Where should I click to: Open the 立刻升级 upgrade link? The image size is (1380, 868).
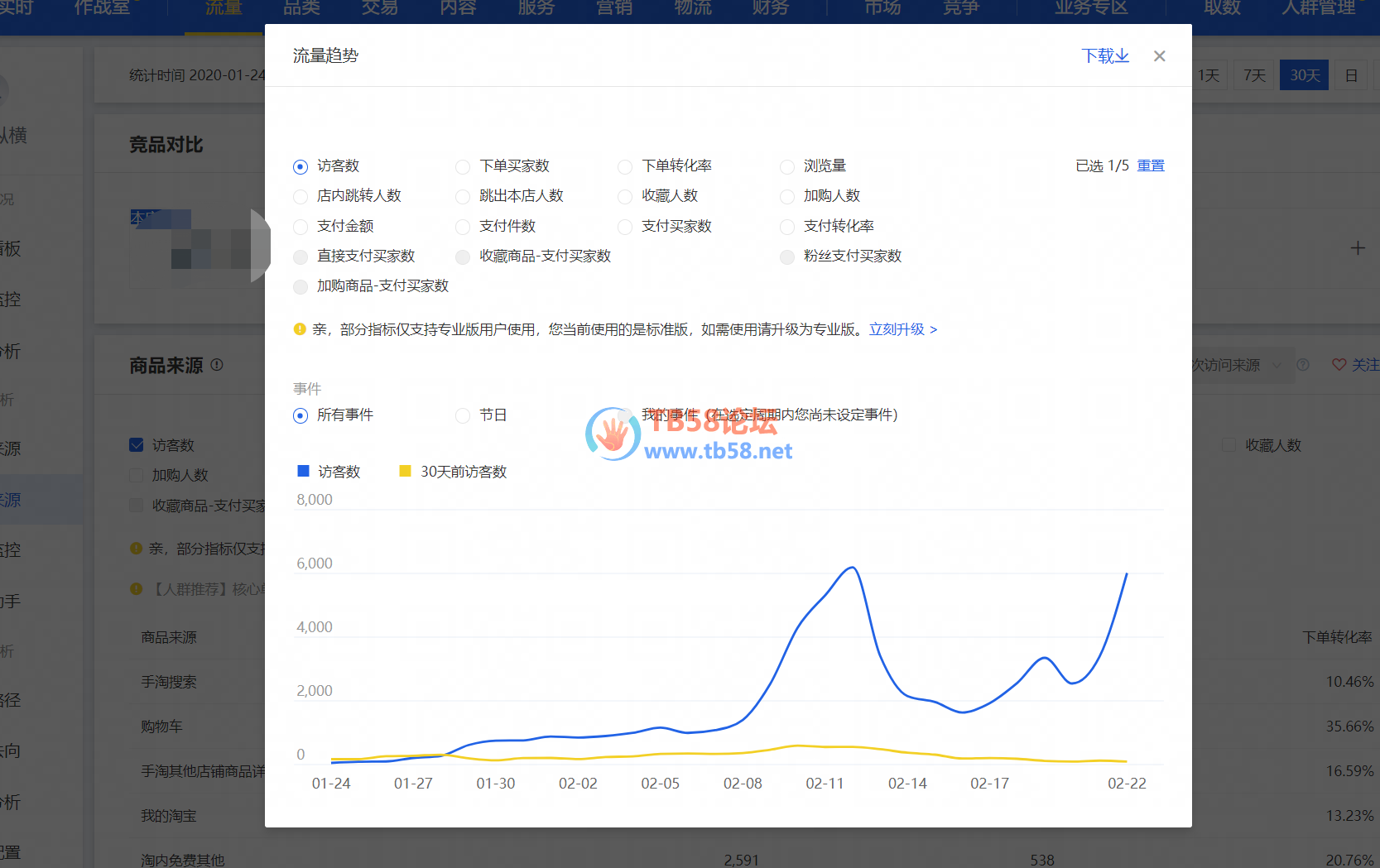903,329
